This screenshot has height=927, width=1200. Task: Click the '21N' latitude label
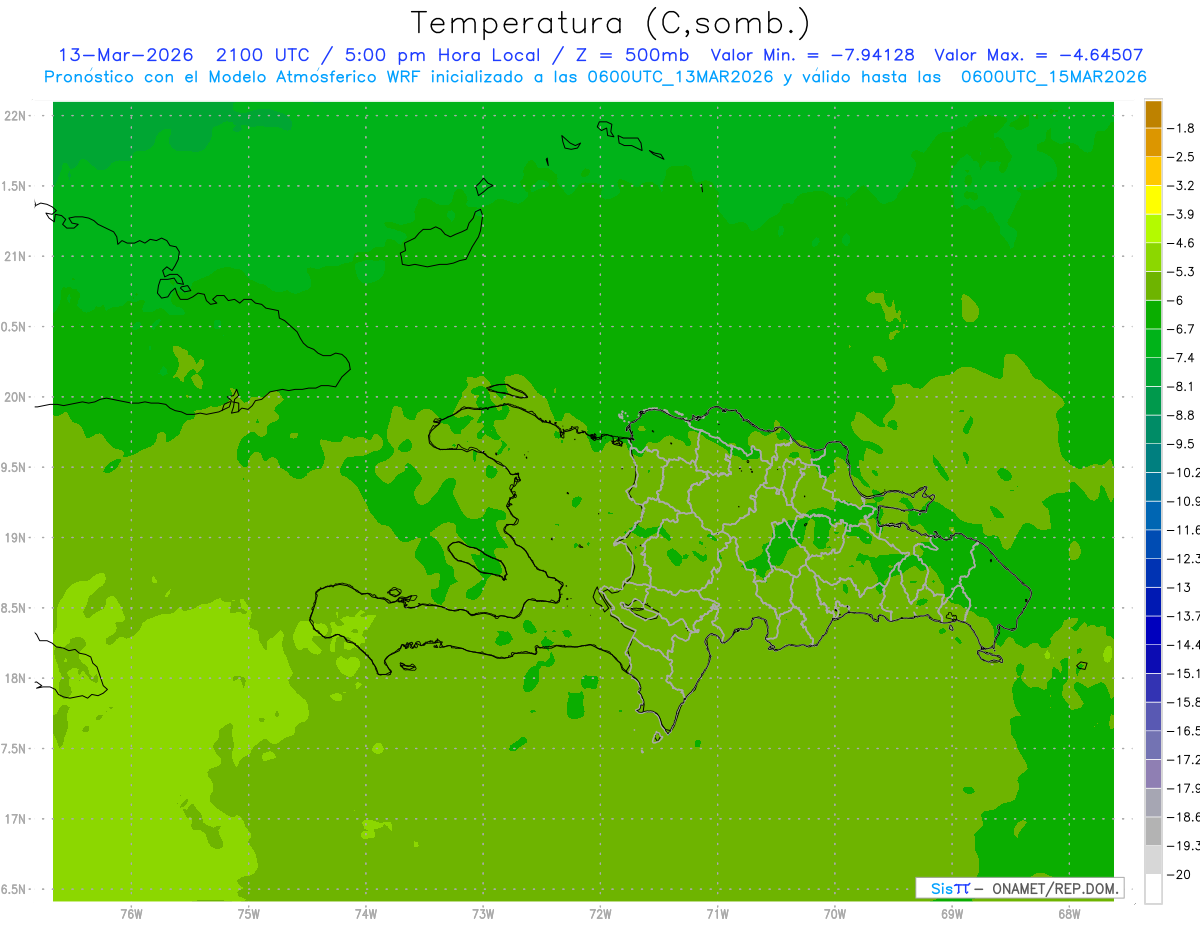(x=16, y=257)
